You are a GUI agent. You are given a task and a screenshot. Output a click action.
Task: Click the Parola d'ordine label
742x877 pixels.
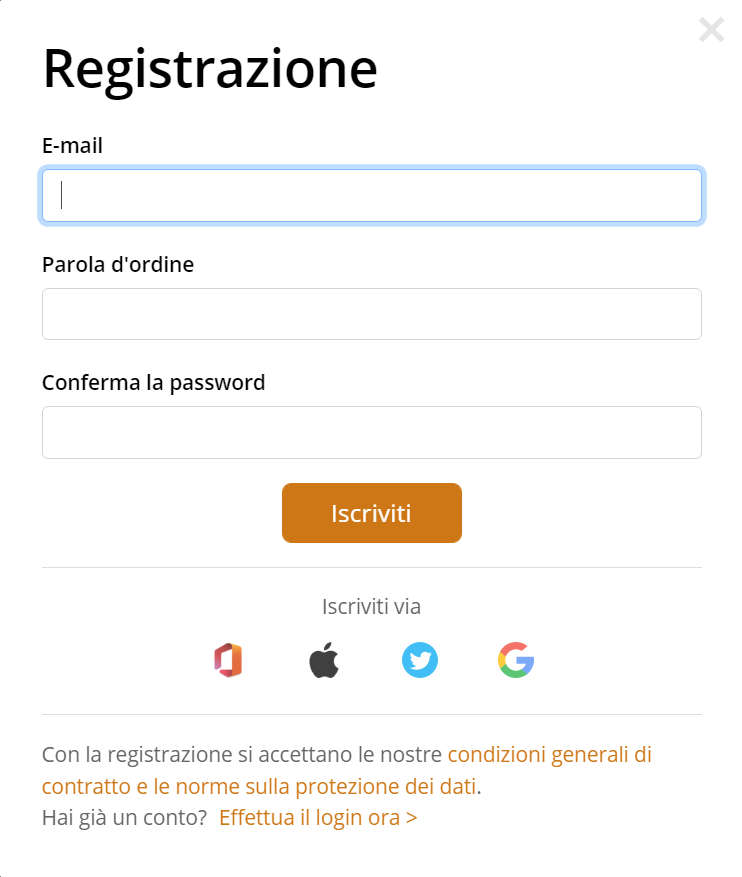pos(118,265)
